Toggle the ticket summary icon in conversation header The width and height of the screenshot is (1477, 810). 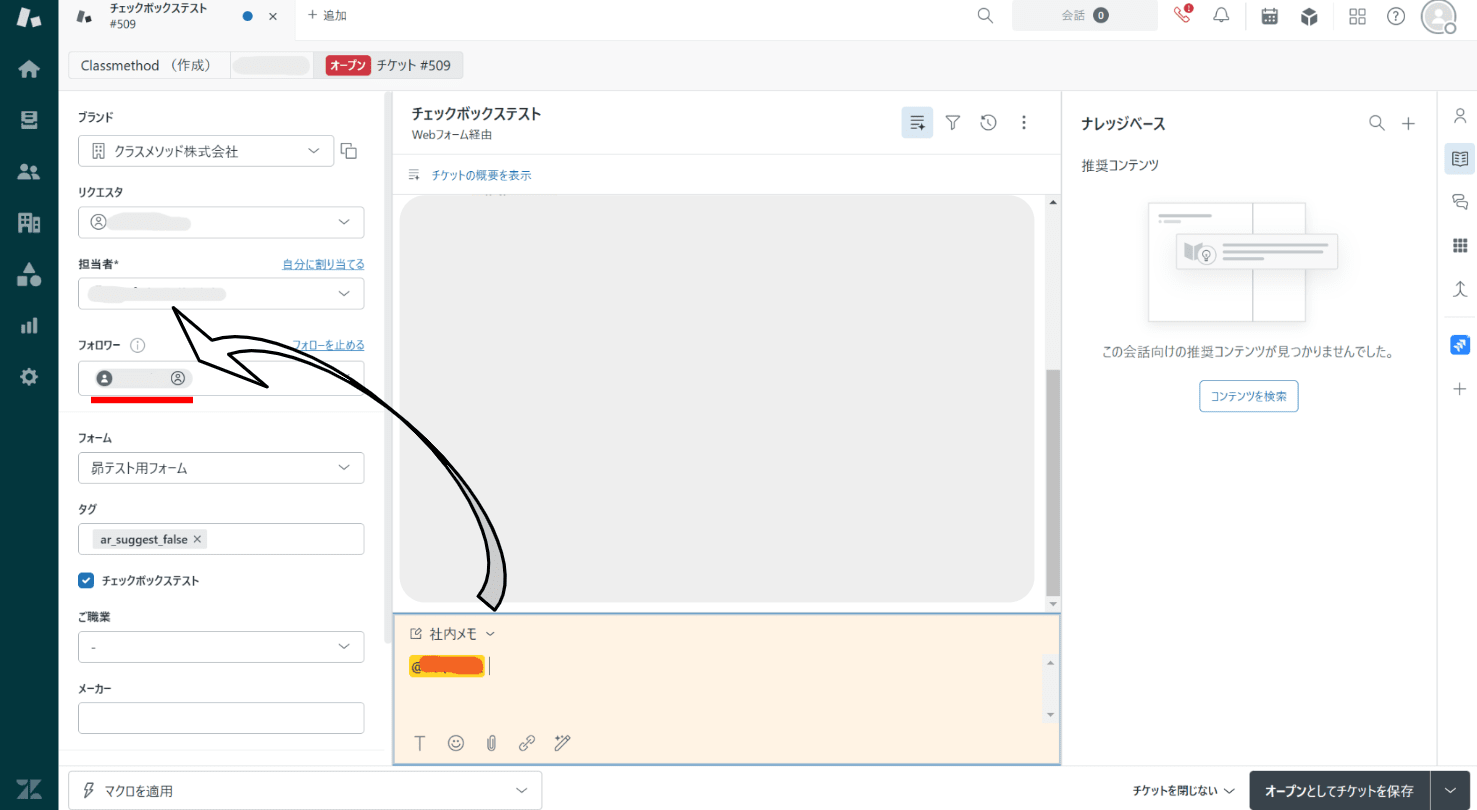[917, 123]
